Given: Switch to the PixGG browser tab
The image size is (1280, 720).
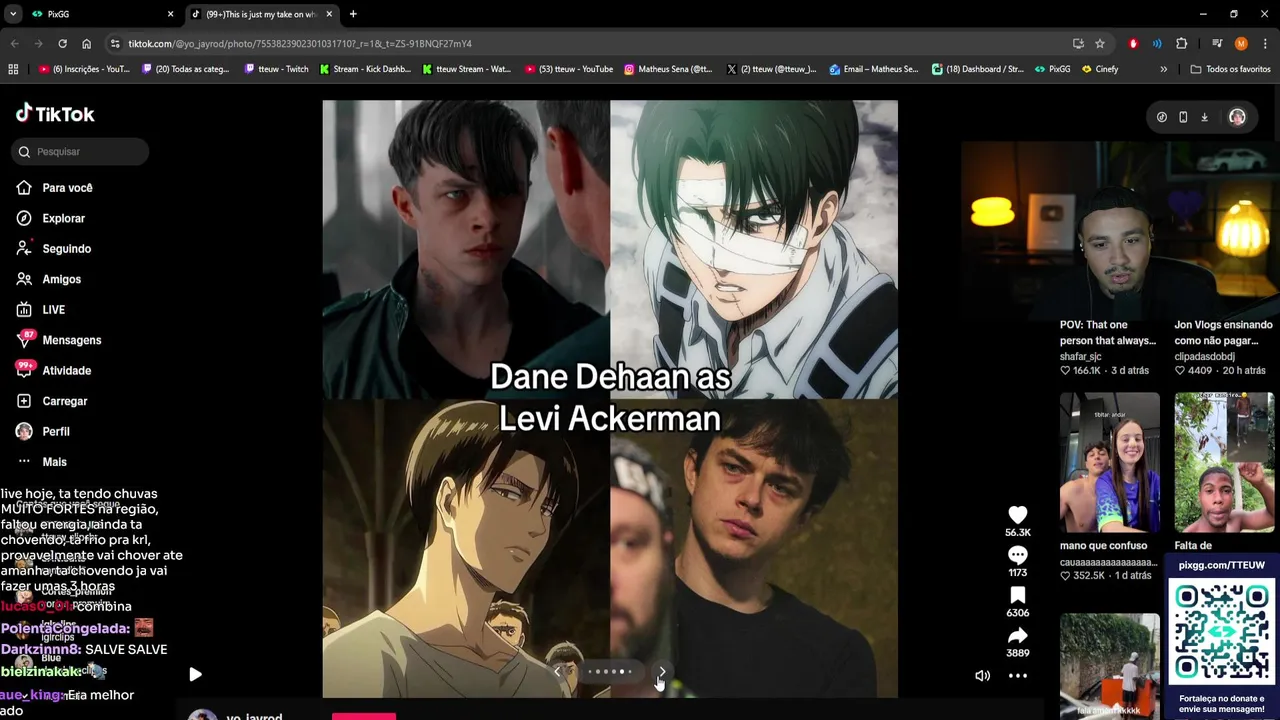Looking at the screenshot, I should [x=100, y=14].
